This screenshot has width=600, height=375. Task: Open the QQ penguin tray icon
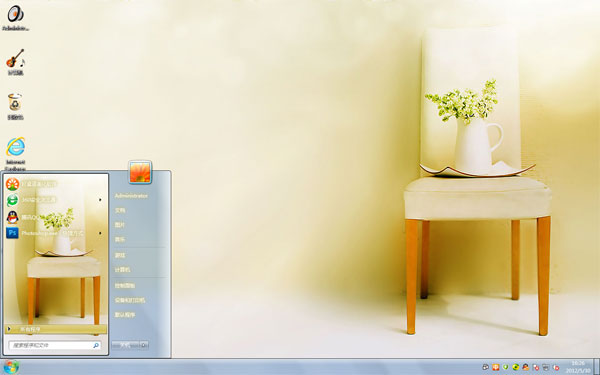point(526,367)
